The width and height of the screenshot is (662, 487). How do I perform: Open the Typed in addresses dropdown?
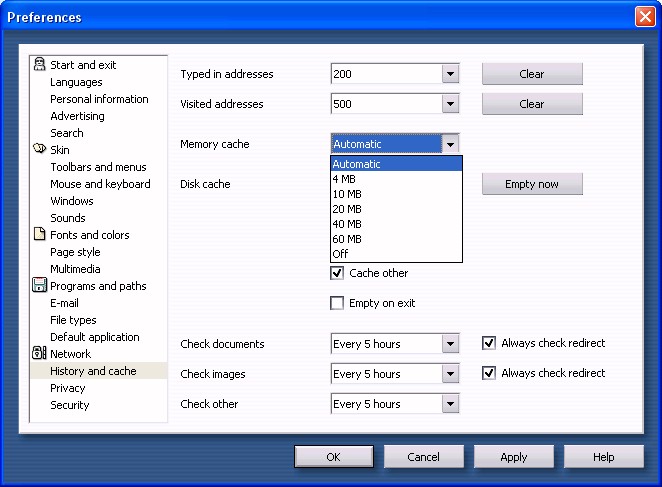450,74
